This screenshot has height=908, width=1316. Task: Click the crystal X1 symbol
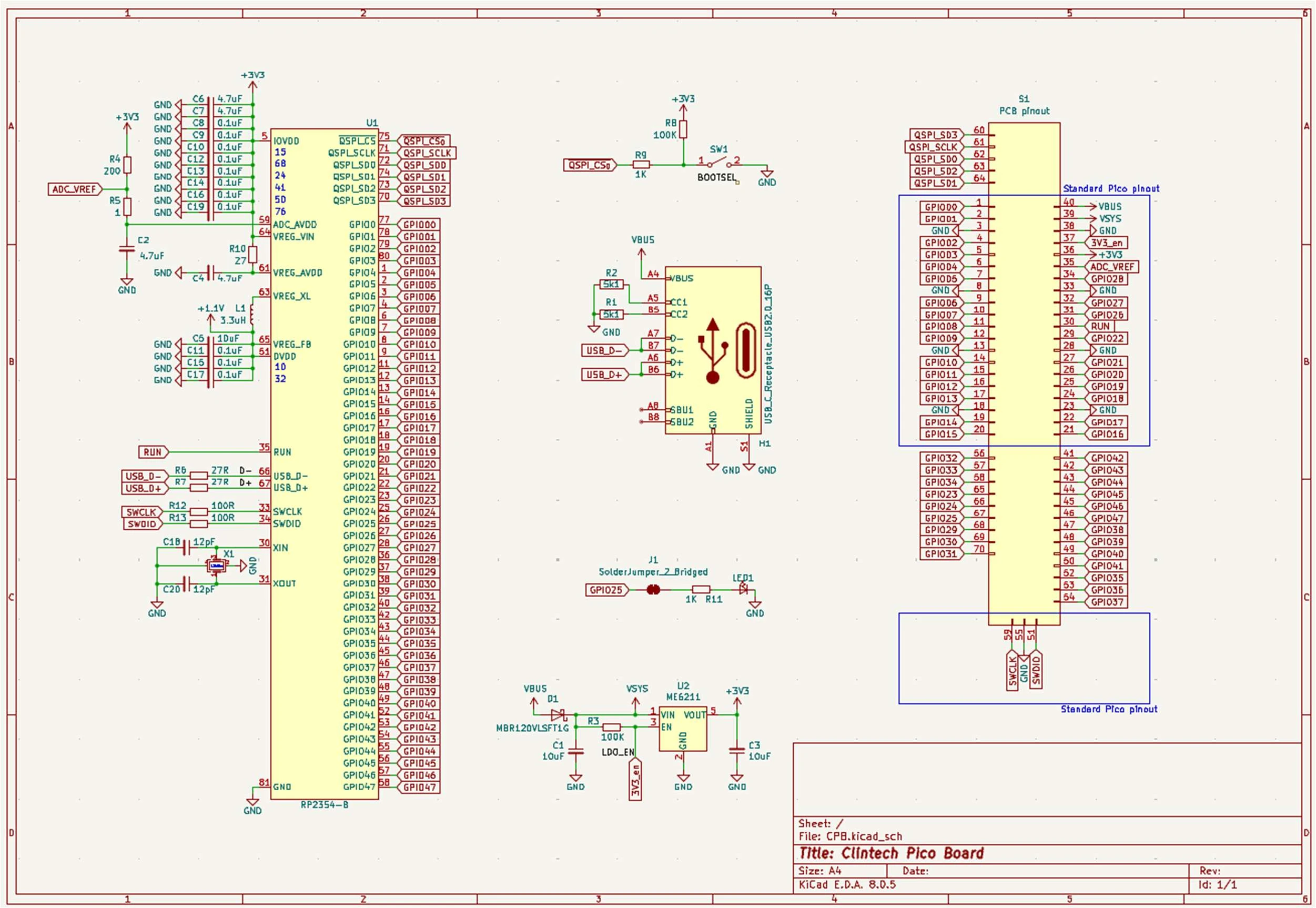(216, 566)
